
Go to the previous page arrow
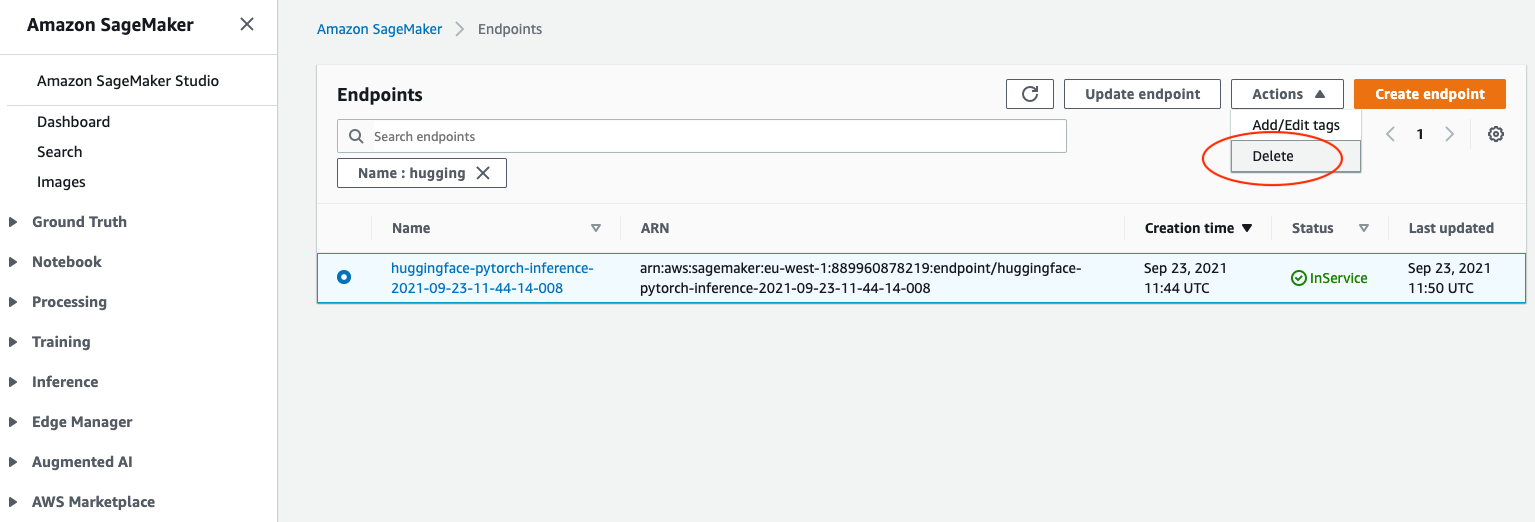[x=1390, y=134]
